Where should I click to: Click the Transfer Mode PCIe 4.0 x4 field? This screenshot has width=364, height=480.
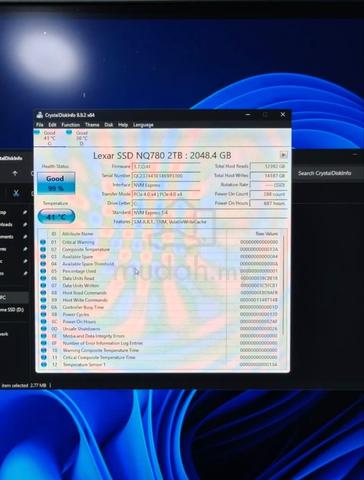point(166,194)
